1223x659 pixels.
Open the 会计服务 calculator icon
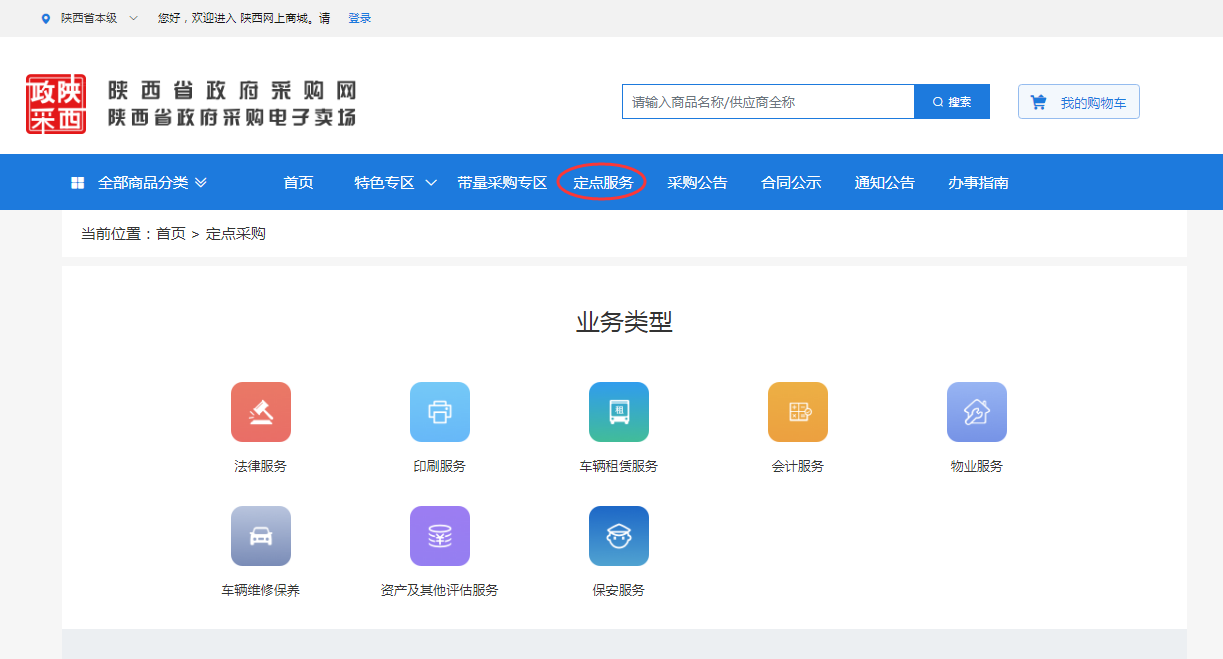[798, 412]
